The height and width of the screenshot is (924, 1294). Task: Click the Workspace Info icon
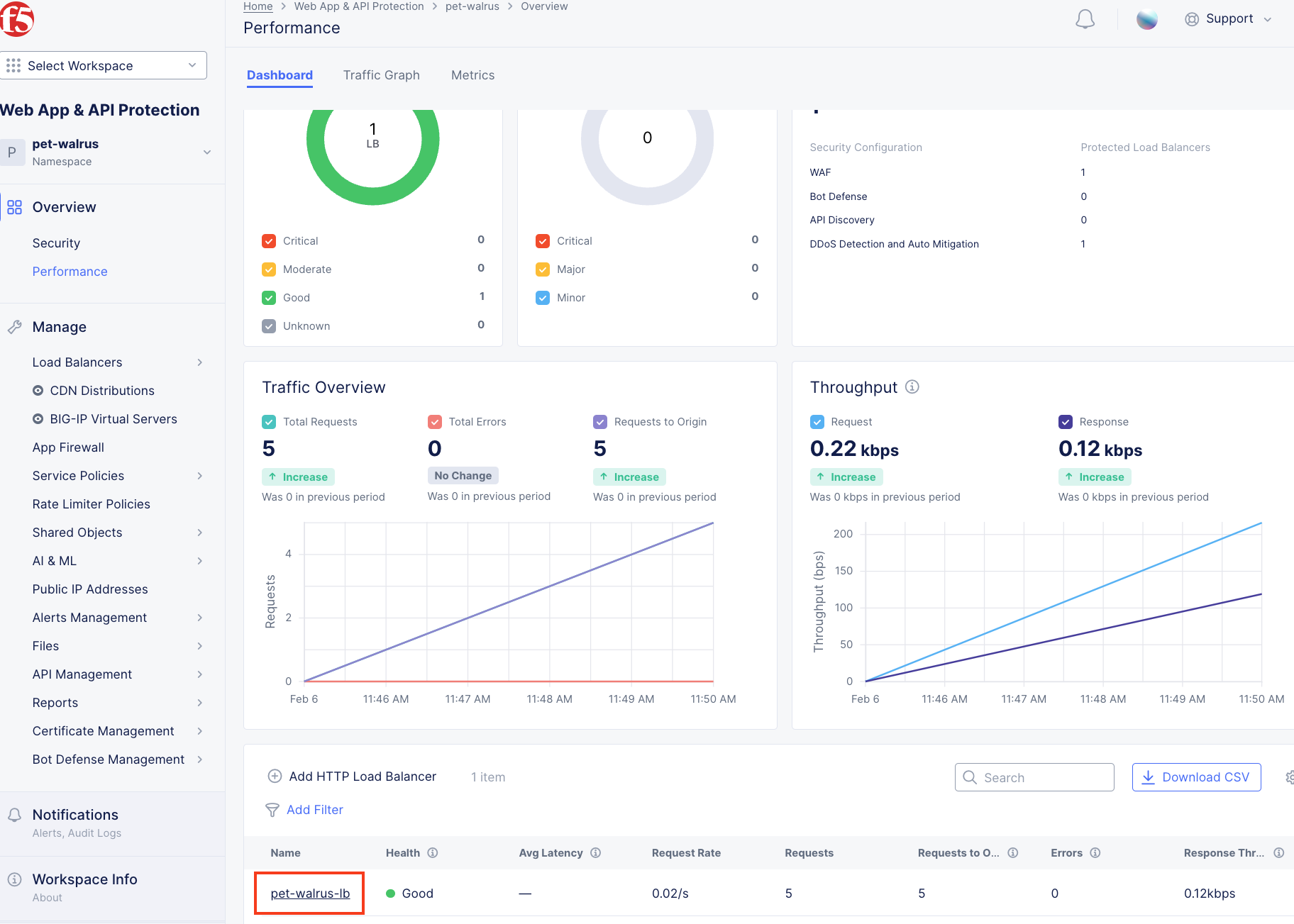[14, 879]
